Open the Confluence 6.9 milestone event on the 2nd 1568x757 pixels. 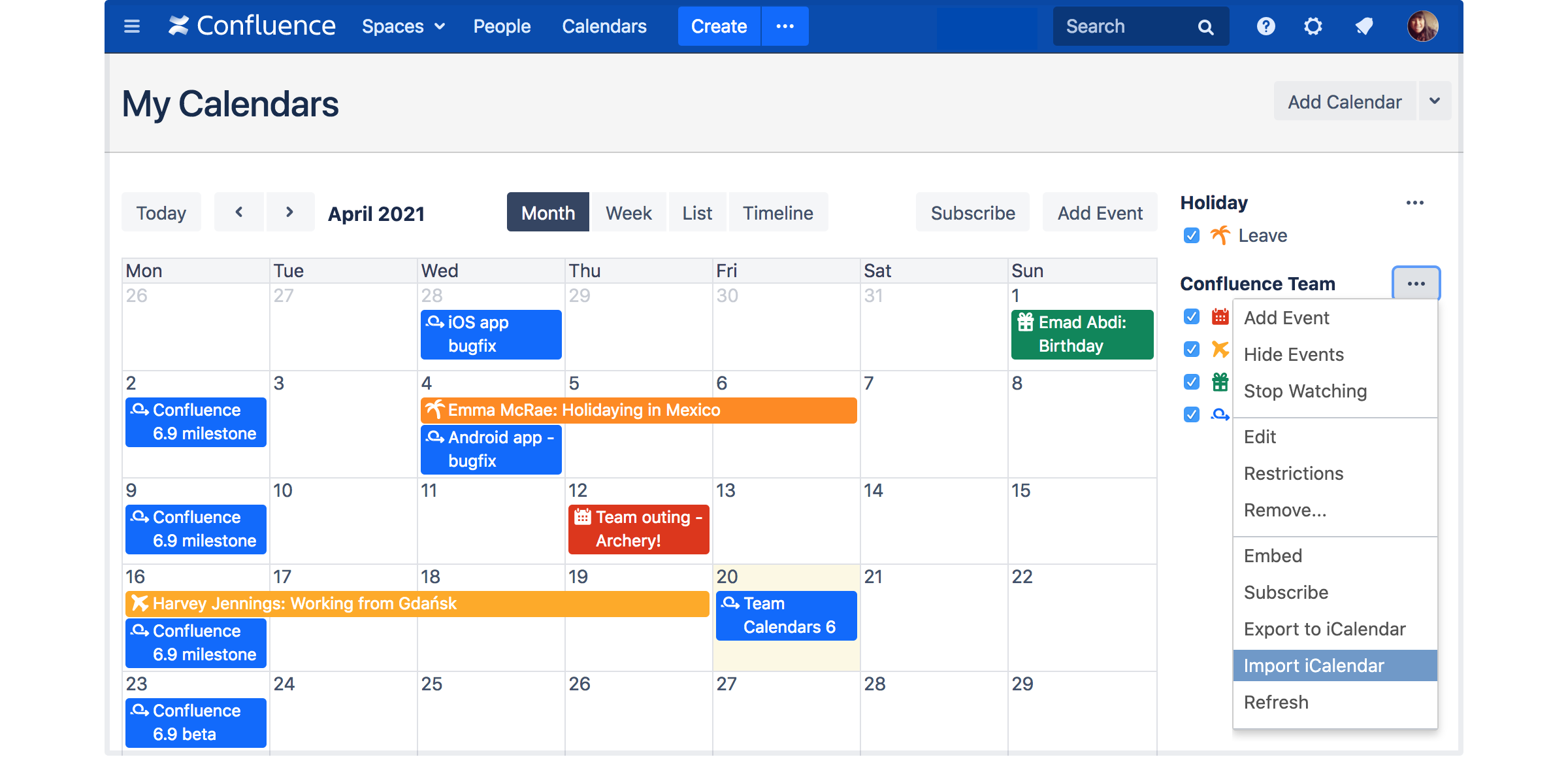point(196,422)
